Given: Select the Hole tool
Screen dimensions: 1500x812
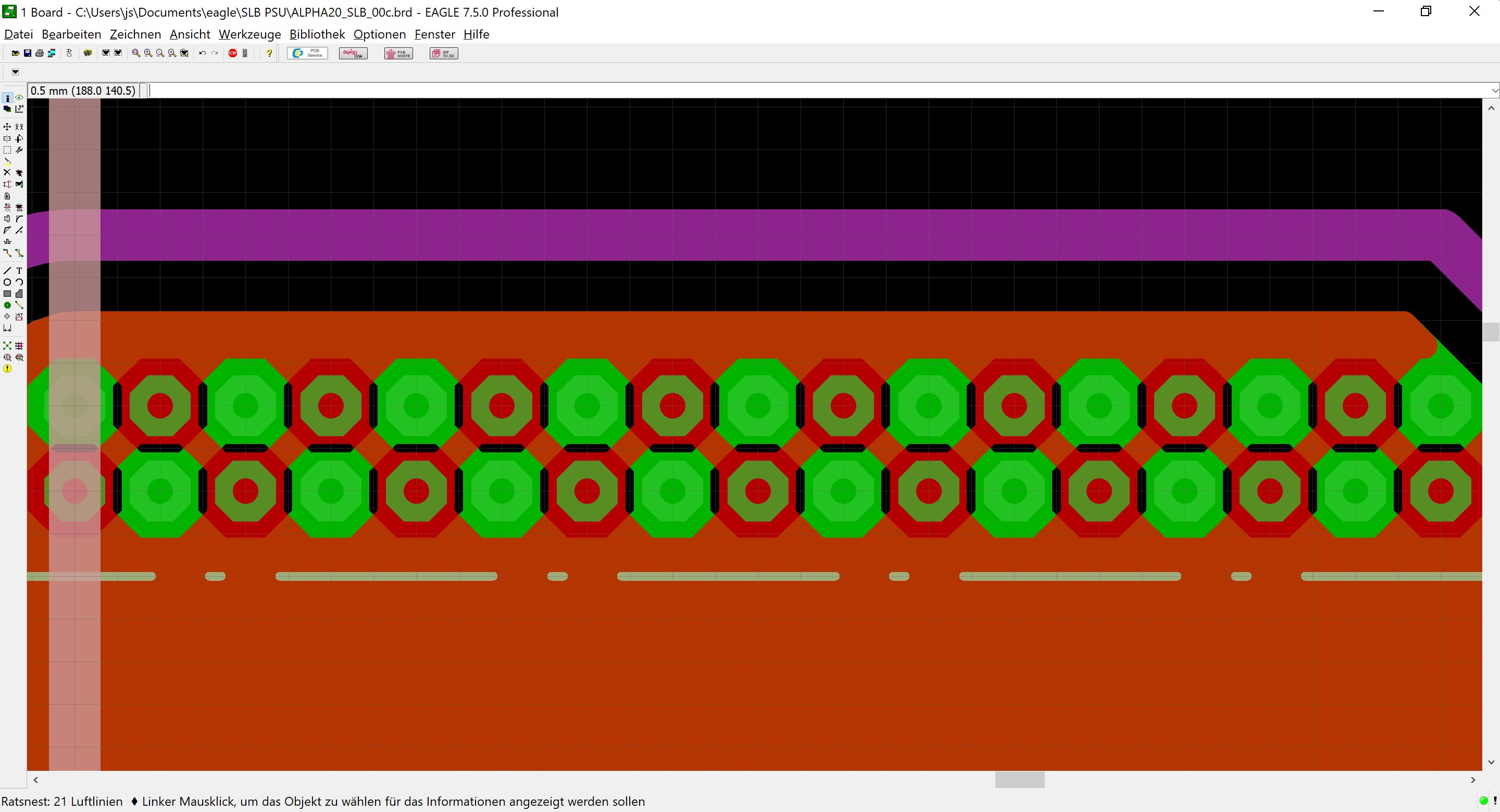Looking at the screenshot, I should (x=7, y=316).
